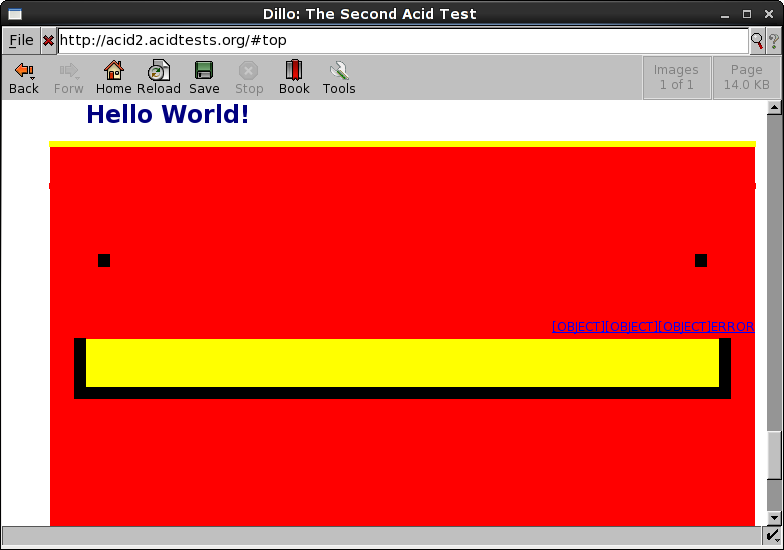784x550 pixels.
Task: Click the help question mark icon
Action: (773, 41)
